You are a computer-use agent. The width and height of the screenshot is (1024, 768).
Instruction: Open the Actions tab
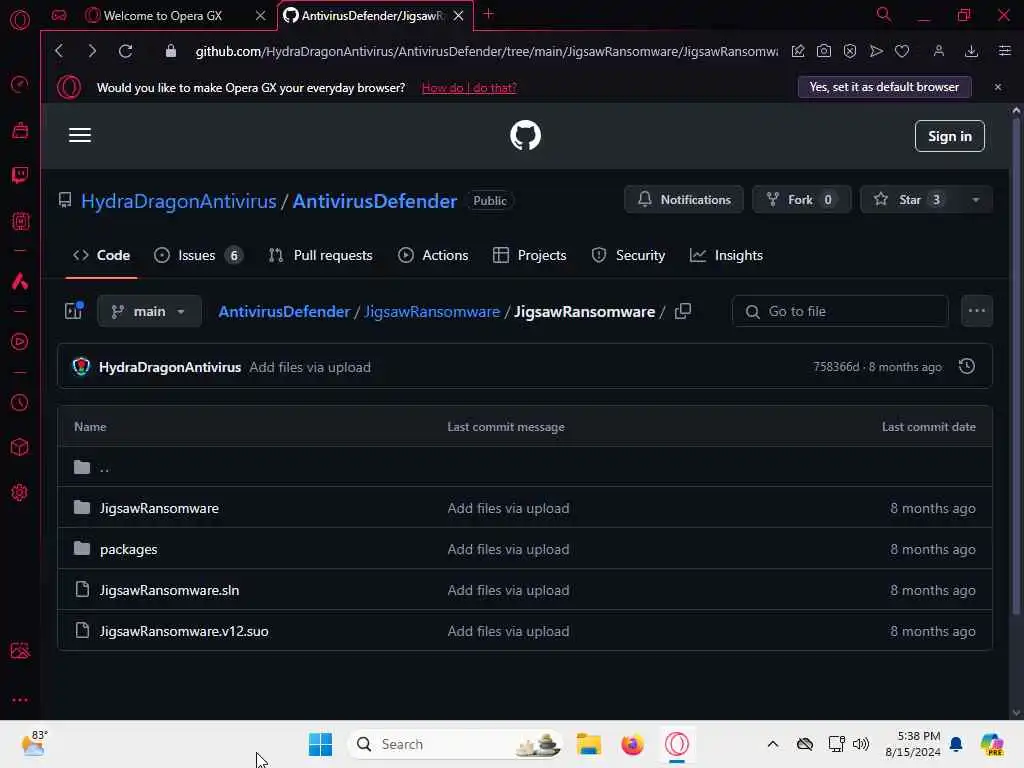point(433,255)
